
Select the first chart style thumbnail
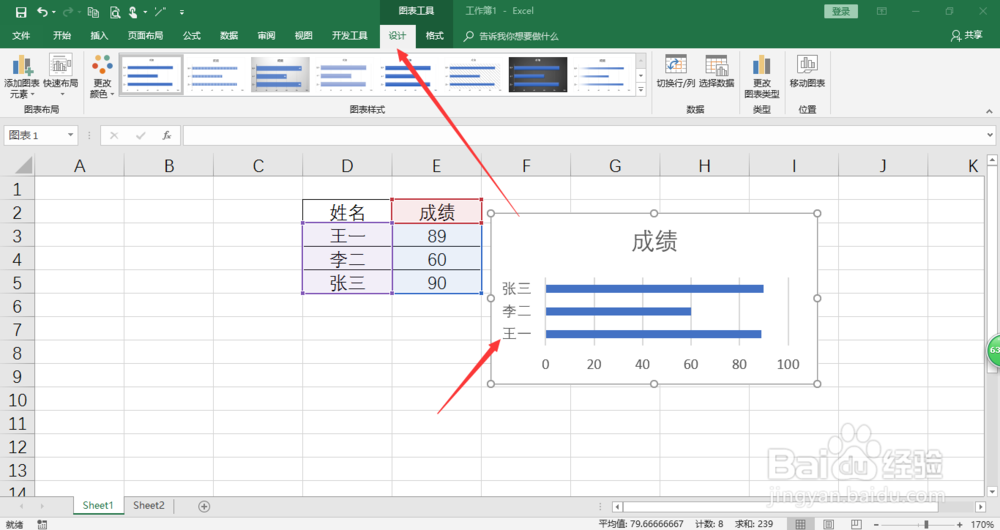[x=151, y=75]
